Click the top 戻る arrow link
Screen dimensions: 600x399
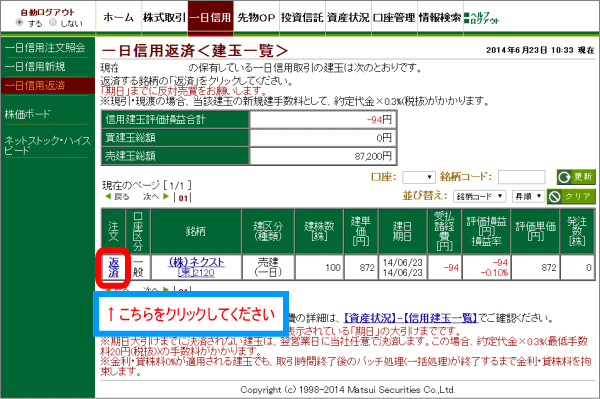point(117,197)
